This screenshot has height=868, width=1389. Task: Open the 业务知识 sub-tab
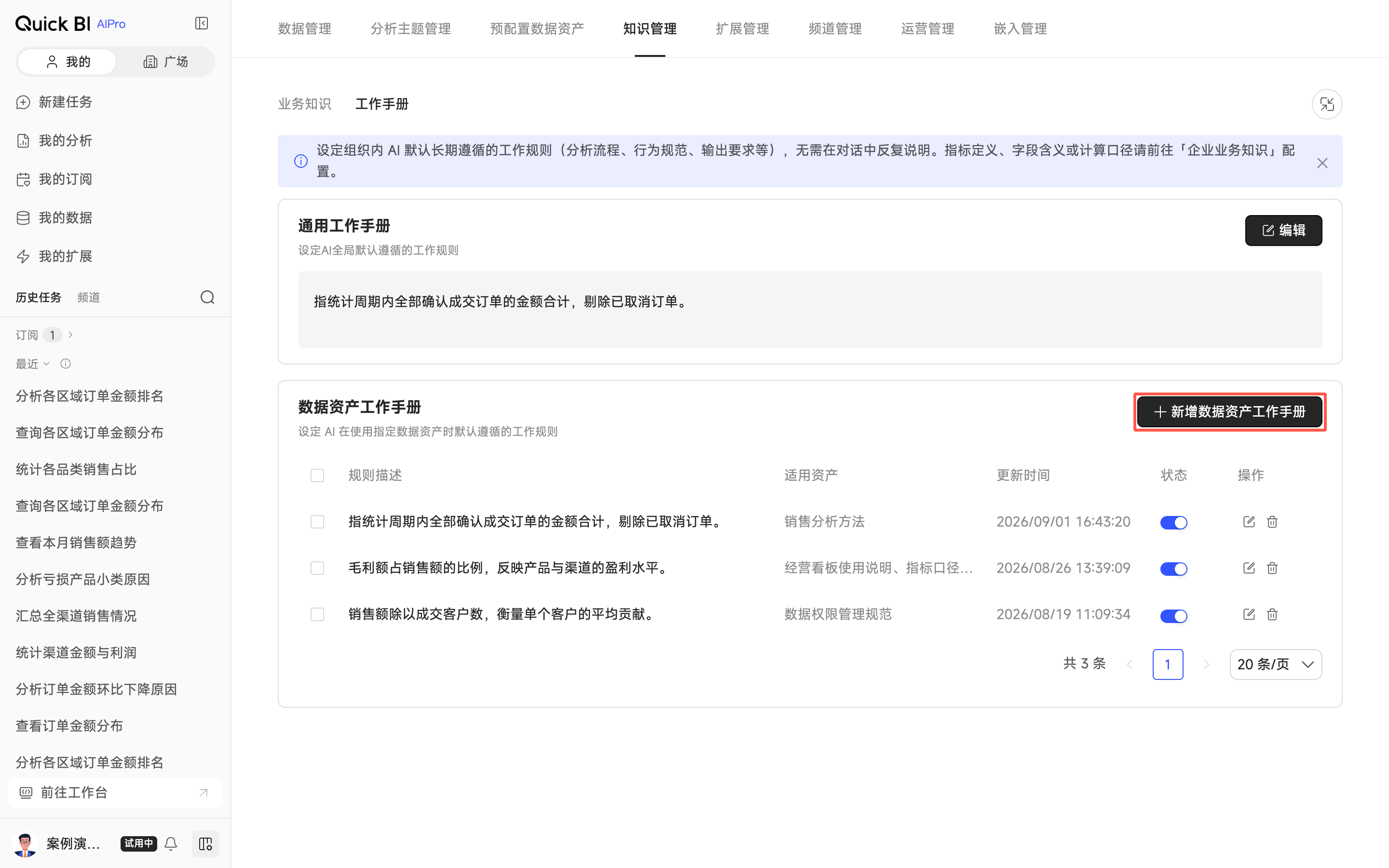click(304, 104)
